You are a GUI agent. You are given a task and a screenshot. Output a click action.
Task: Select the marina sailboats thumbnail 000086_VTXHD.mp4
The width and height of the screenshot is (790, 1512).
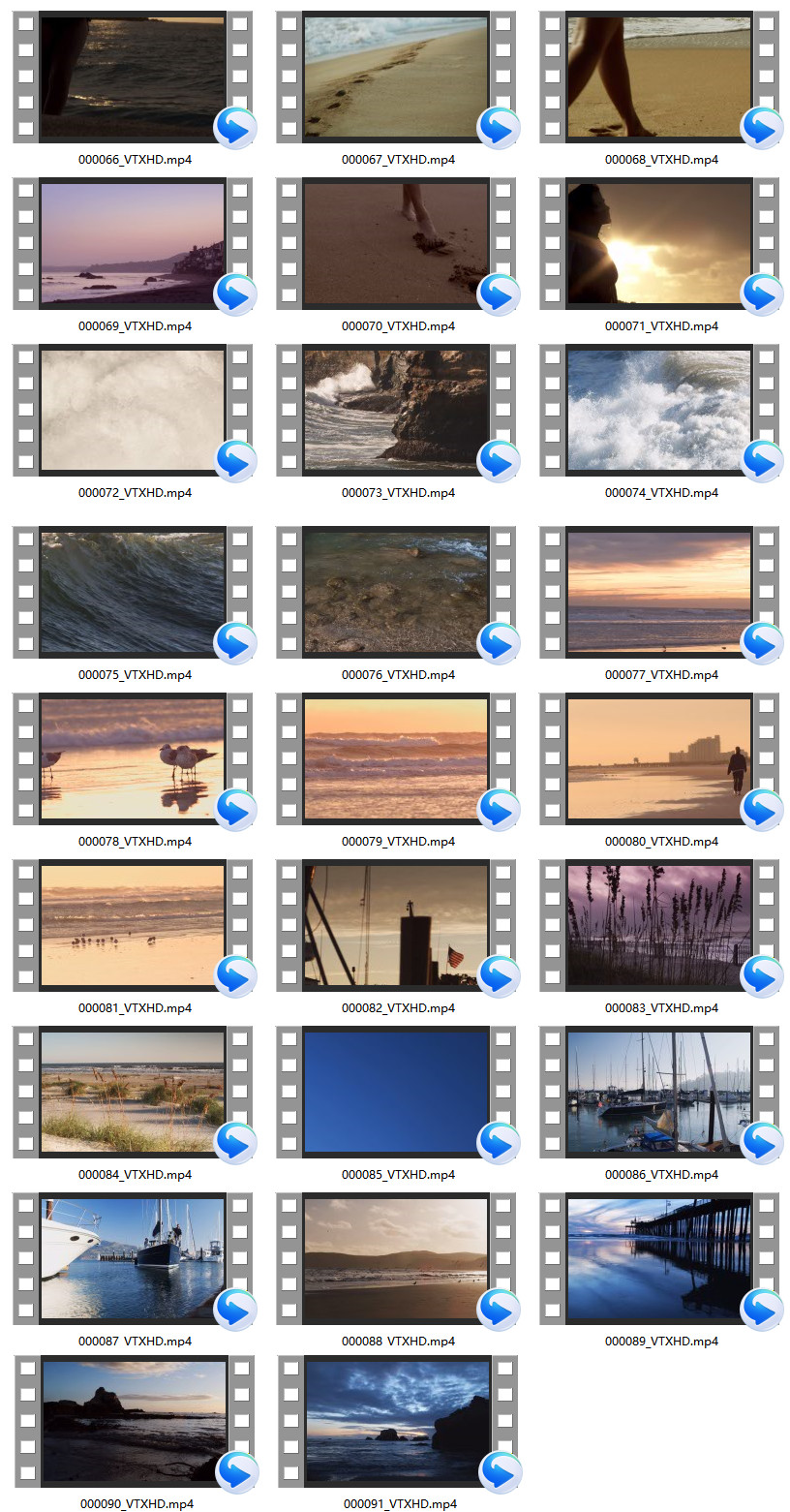(x=659, y=1092)
